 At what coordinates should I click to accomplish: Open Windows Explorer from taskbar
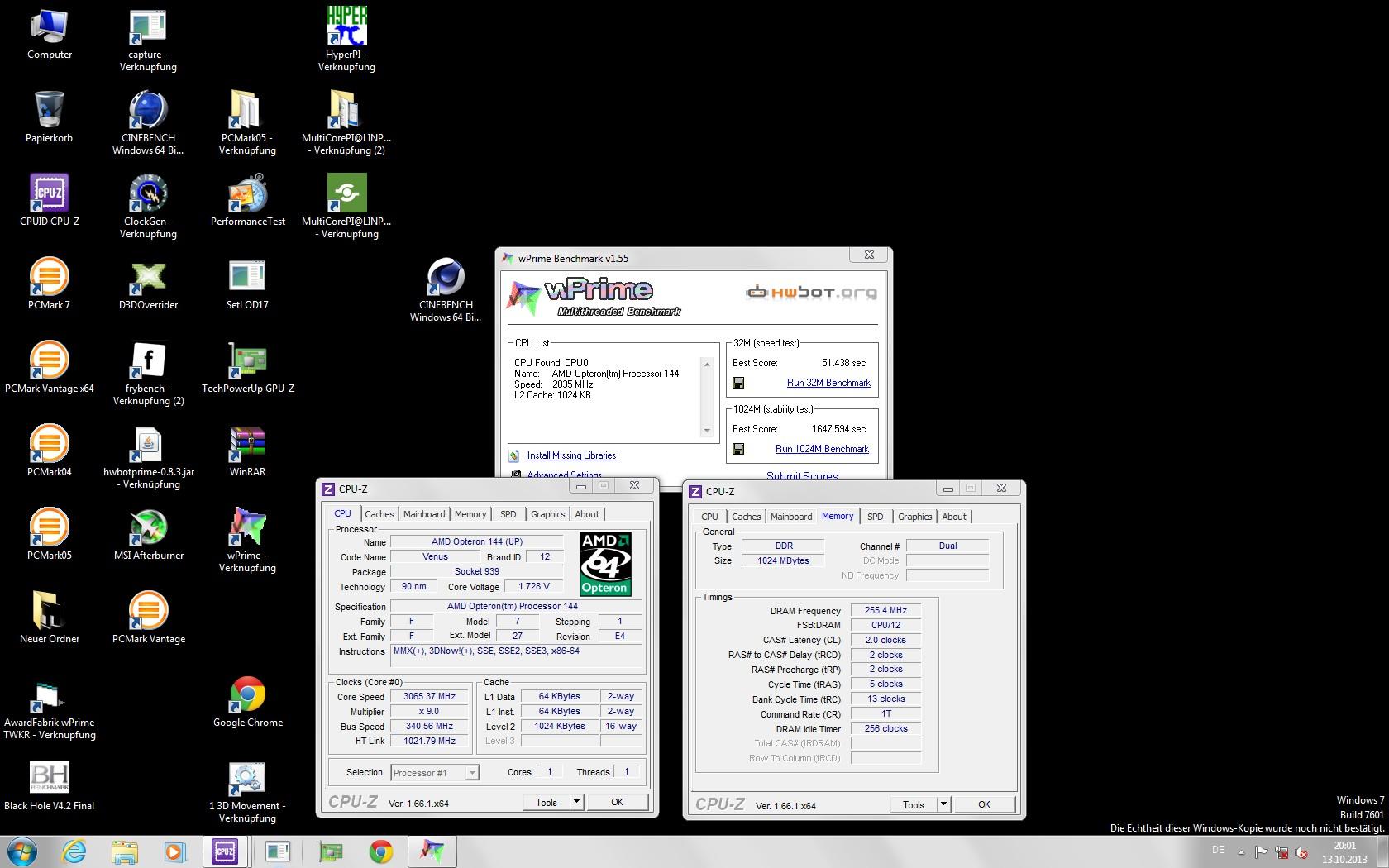pos(125,851)
